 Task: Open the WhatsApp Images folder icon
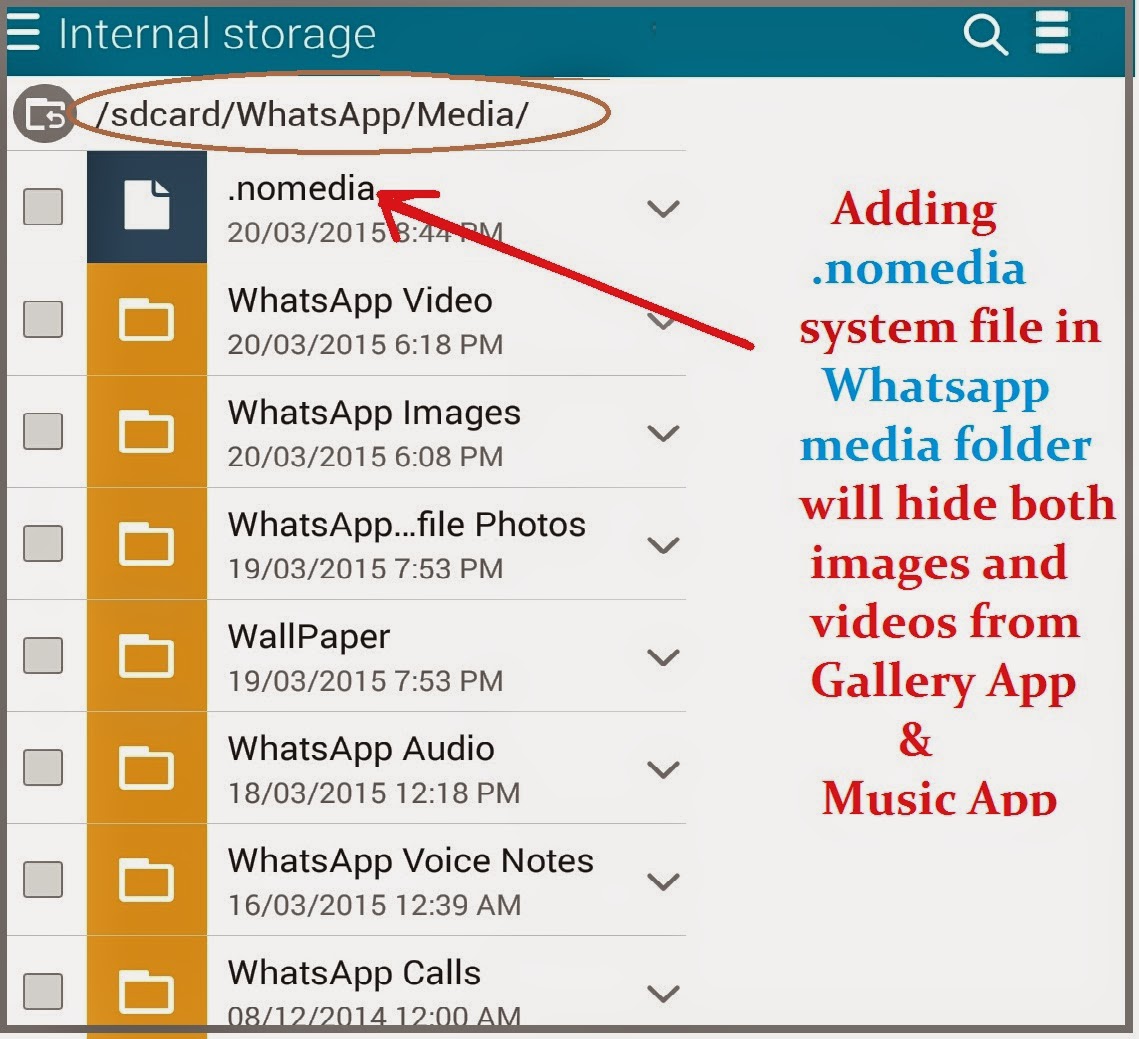tap(147, 432)
